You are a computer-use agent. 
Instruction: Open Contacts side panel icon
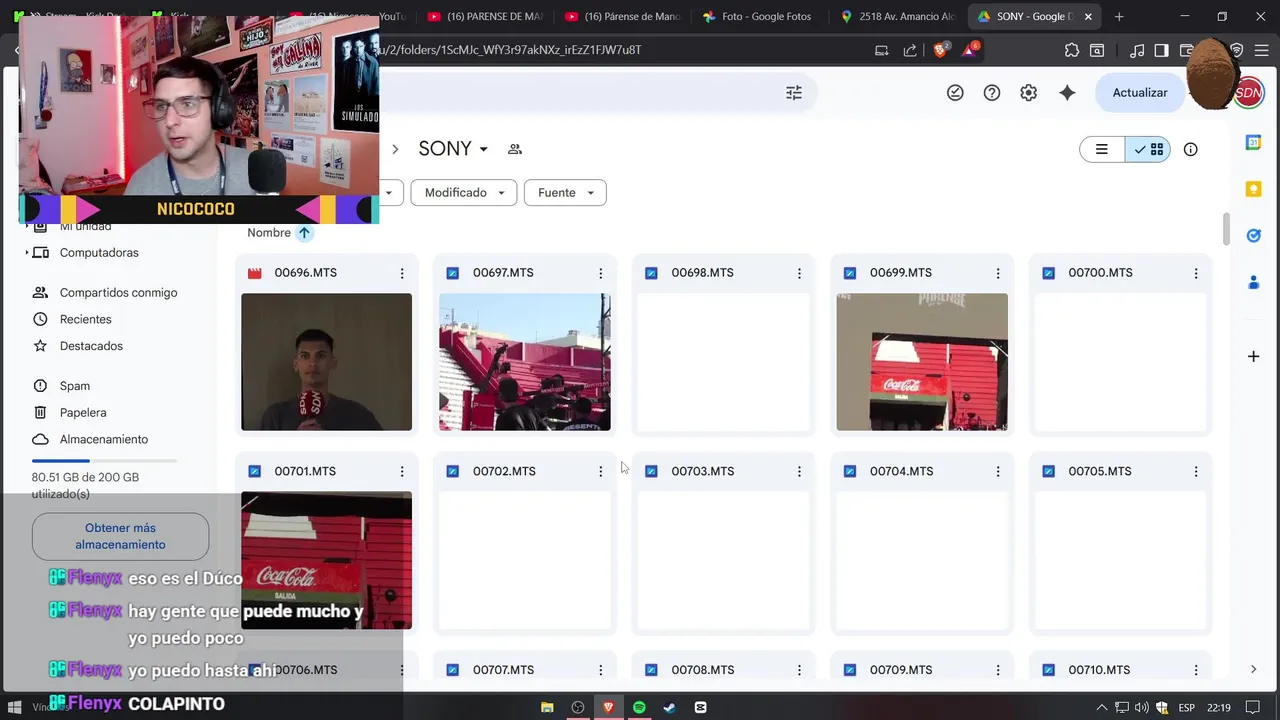[x=1253, y=283]
